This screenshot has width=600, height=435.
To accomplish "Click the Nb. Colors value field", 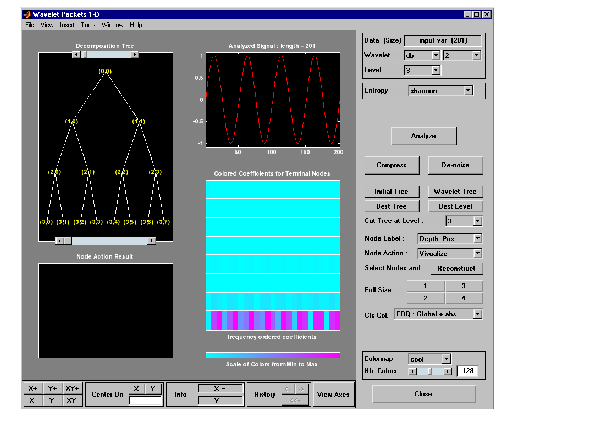I will tap(466, 372).
